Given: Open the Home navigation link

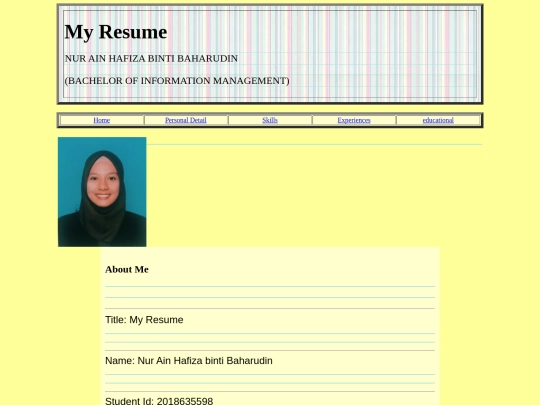Looking at the screenshot, I should [x=102, y=120].
